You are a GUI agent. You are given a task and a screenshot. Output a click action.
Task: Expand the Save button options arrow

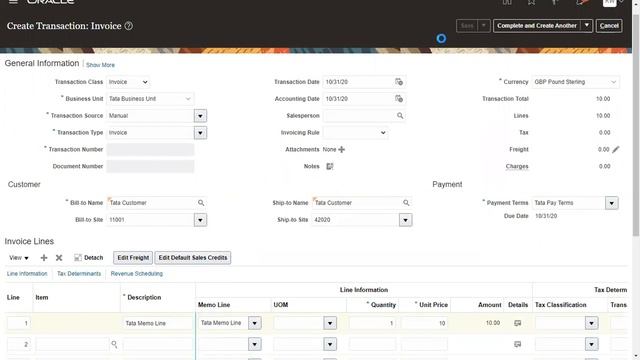tap(484, 26)
